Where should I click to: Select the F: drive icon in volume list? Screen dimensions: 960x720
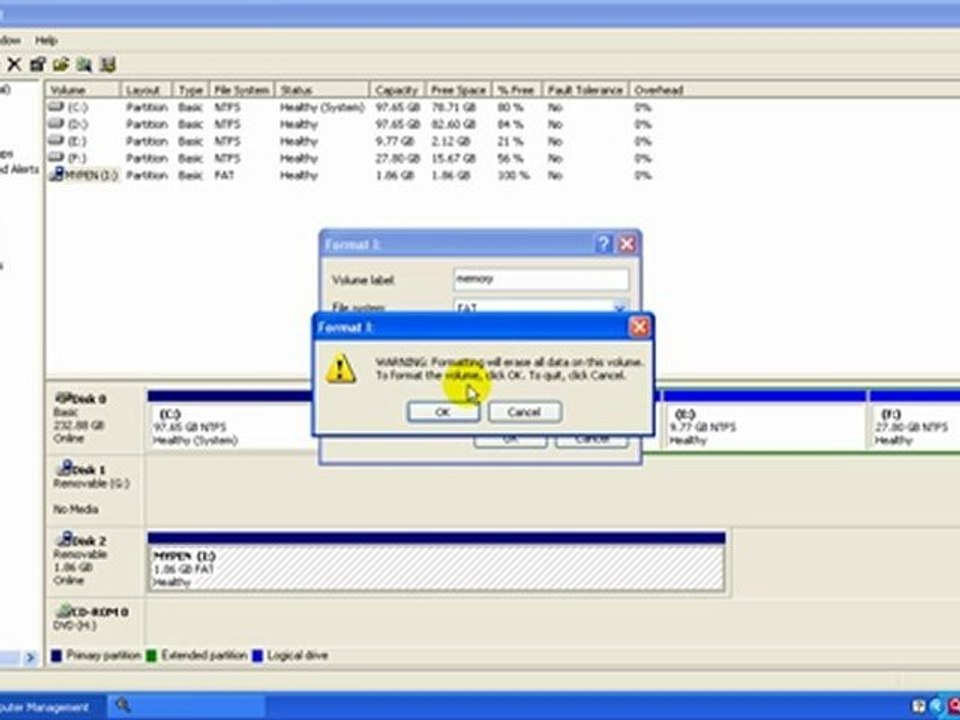pos(56,158)
